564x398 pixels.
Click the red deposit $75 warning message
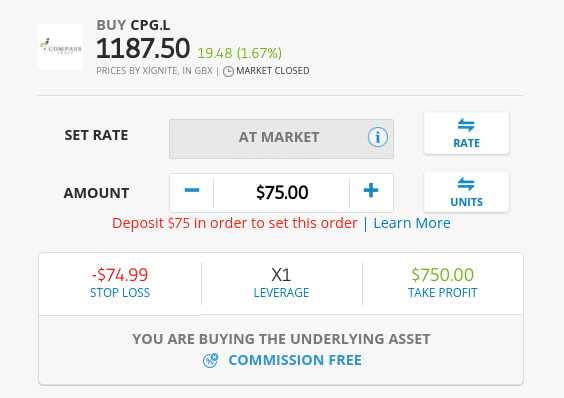tap(235, 223)
